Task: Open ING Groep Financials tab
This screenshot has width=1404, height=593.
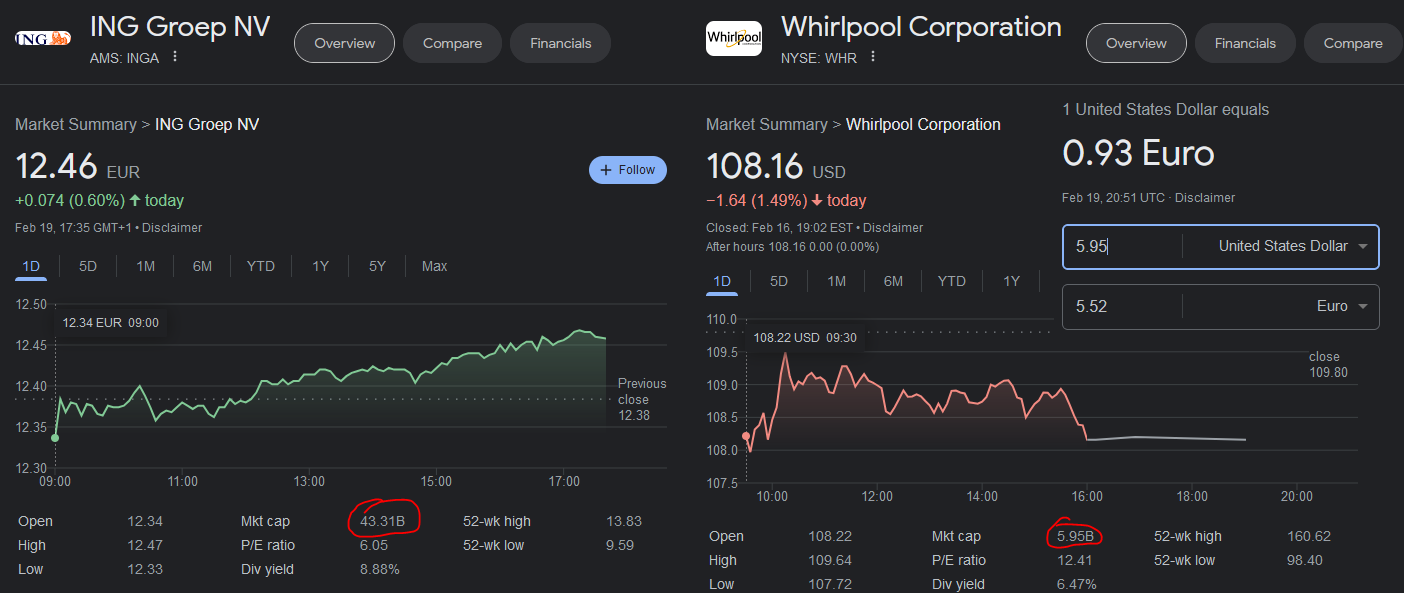Action: coord(560,43)
